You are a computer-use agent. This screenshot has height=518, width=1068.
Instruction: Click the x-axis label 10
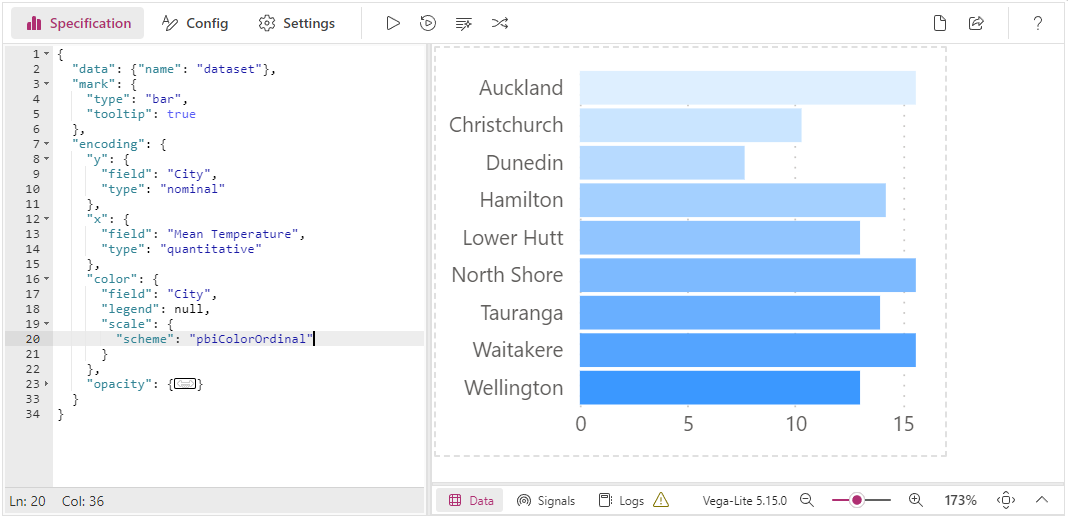796,425
